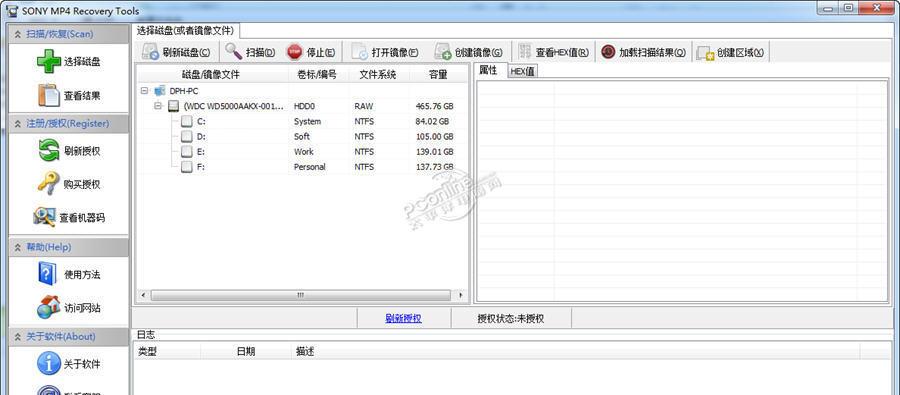The height and width of the screenshot is (395, 900).
Task: Click the 刷新磁盘 (Refresh Disk) toolbar icon
Action: click(x=150, y=52)
